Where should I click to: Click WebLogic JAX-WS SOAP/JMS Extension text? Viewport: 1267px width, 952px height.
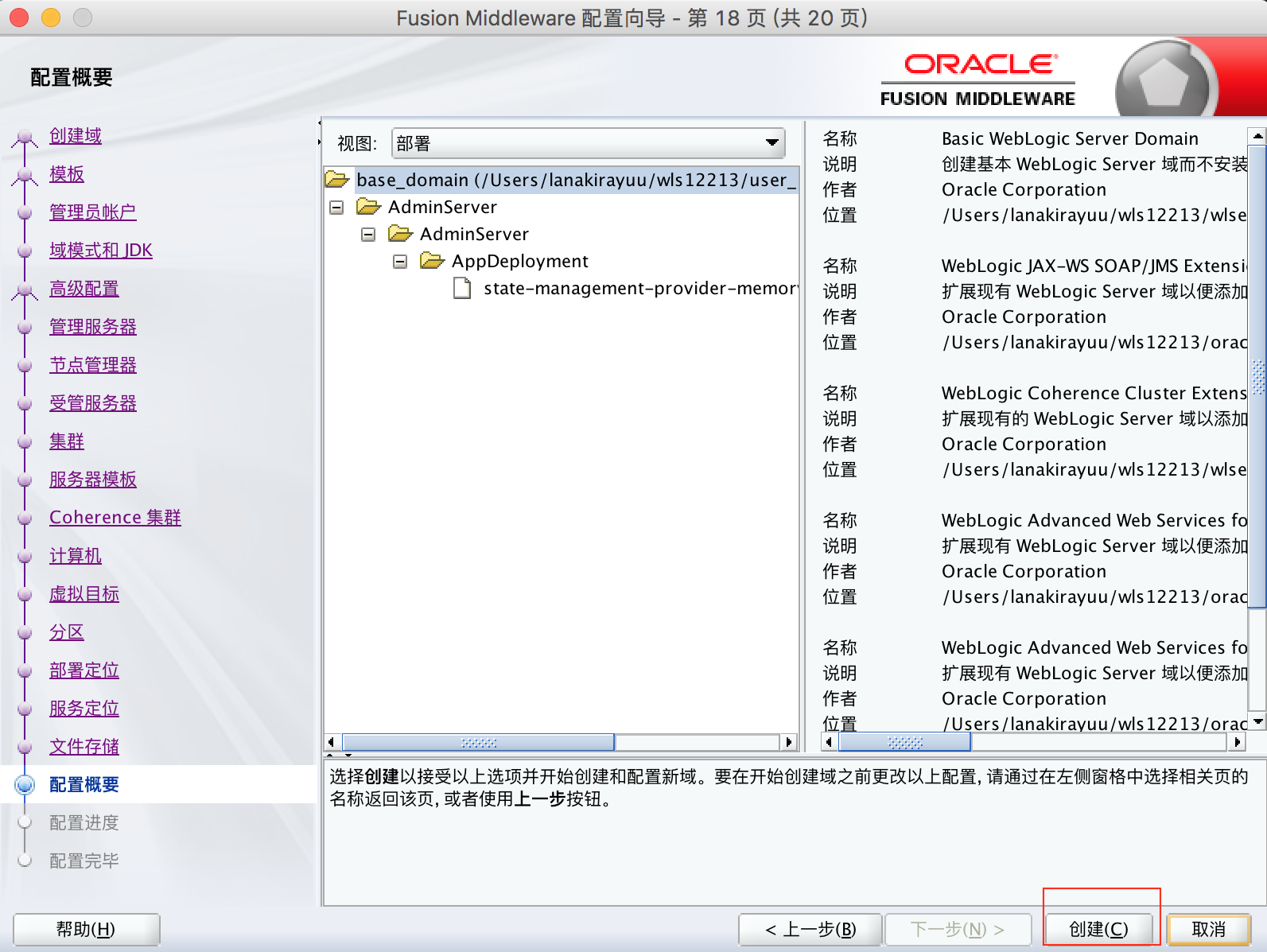tap(1094, 266)
